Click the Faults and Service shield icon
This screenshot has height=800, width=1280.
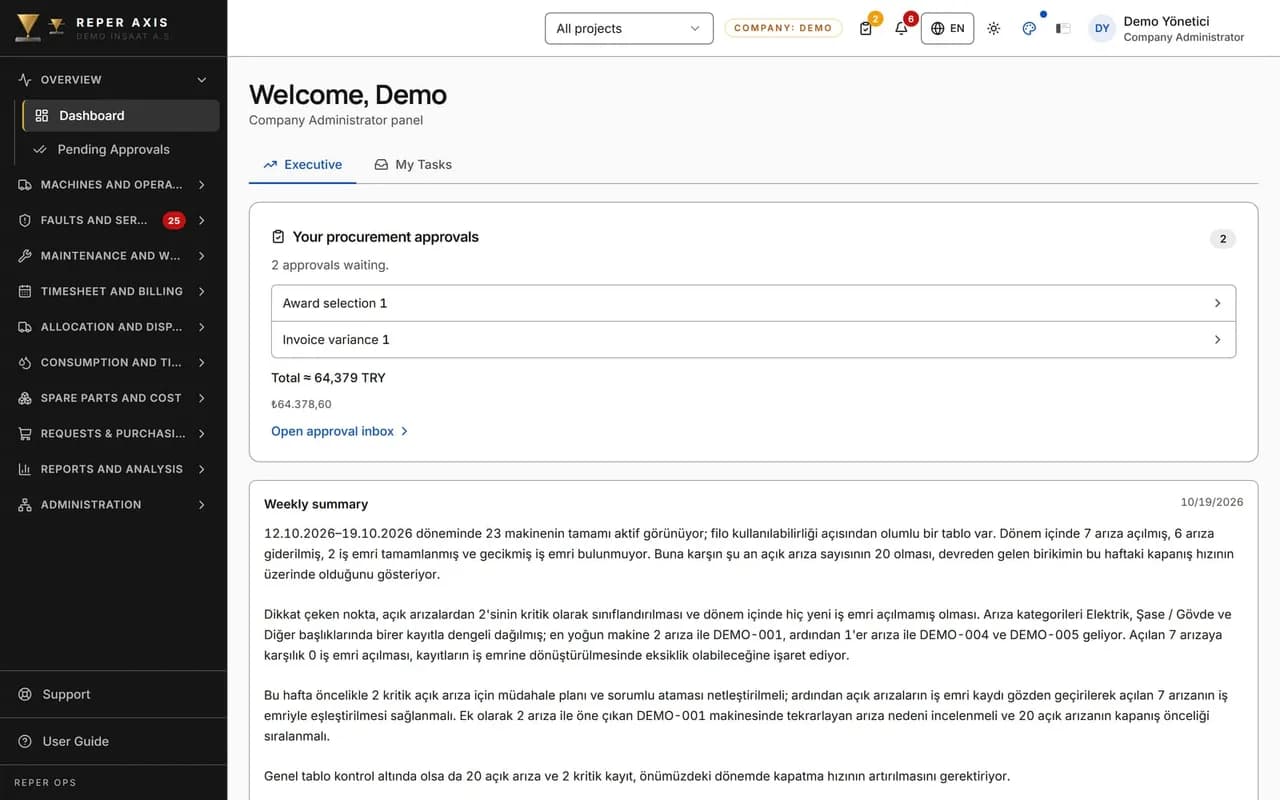point(25,220)
